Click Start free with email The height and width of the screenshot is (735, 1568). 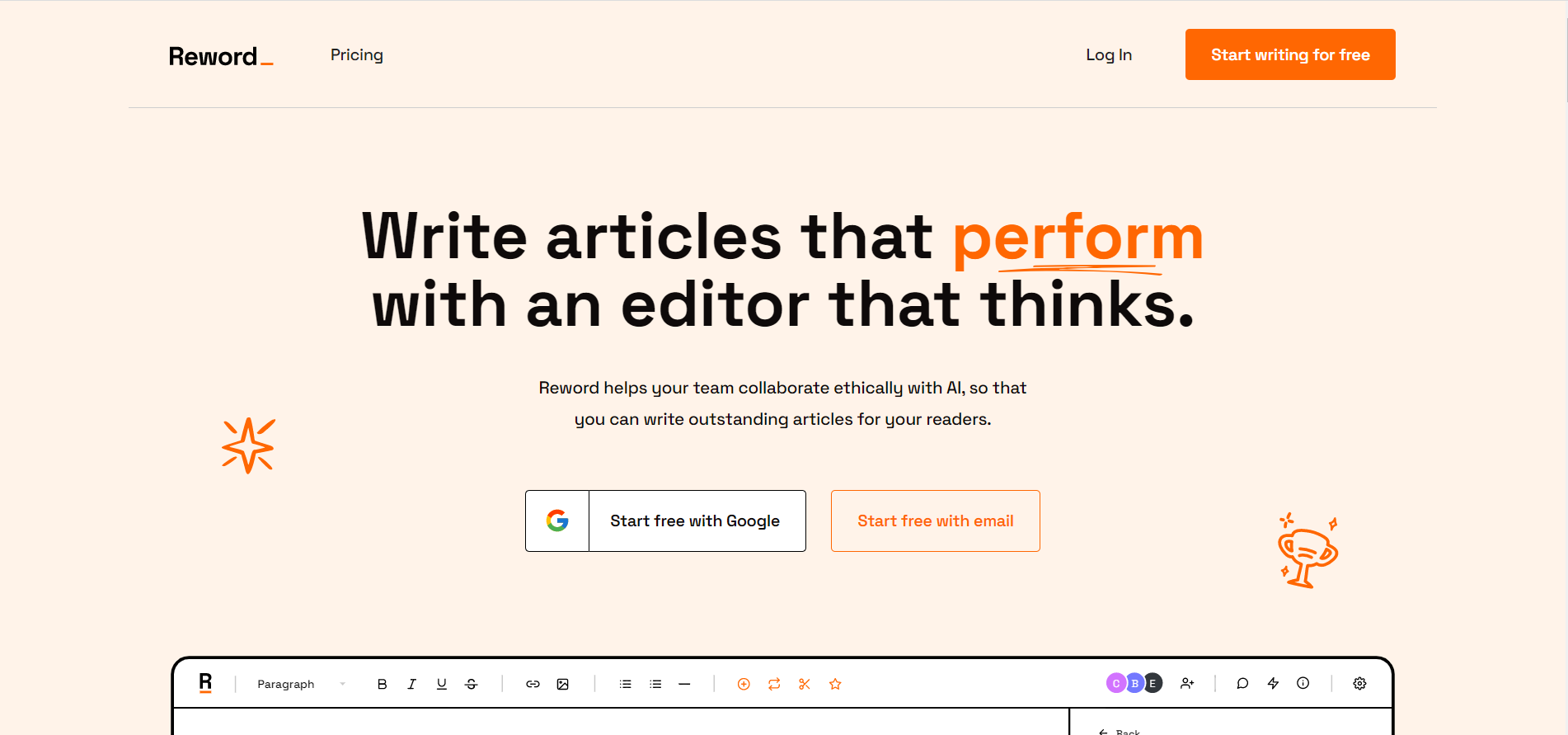(x=936, y=521)
